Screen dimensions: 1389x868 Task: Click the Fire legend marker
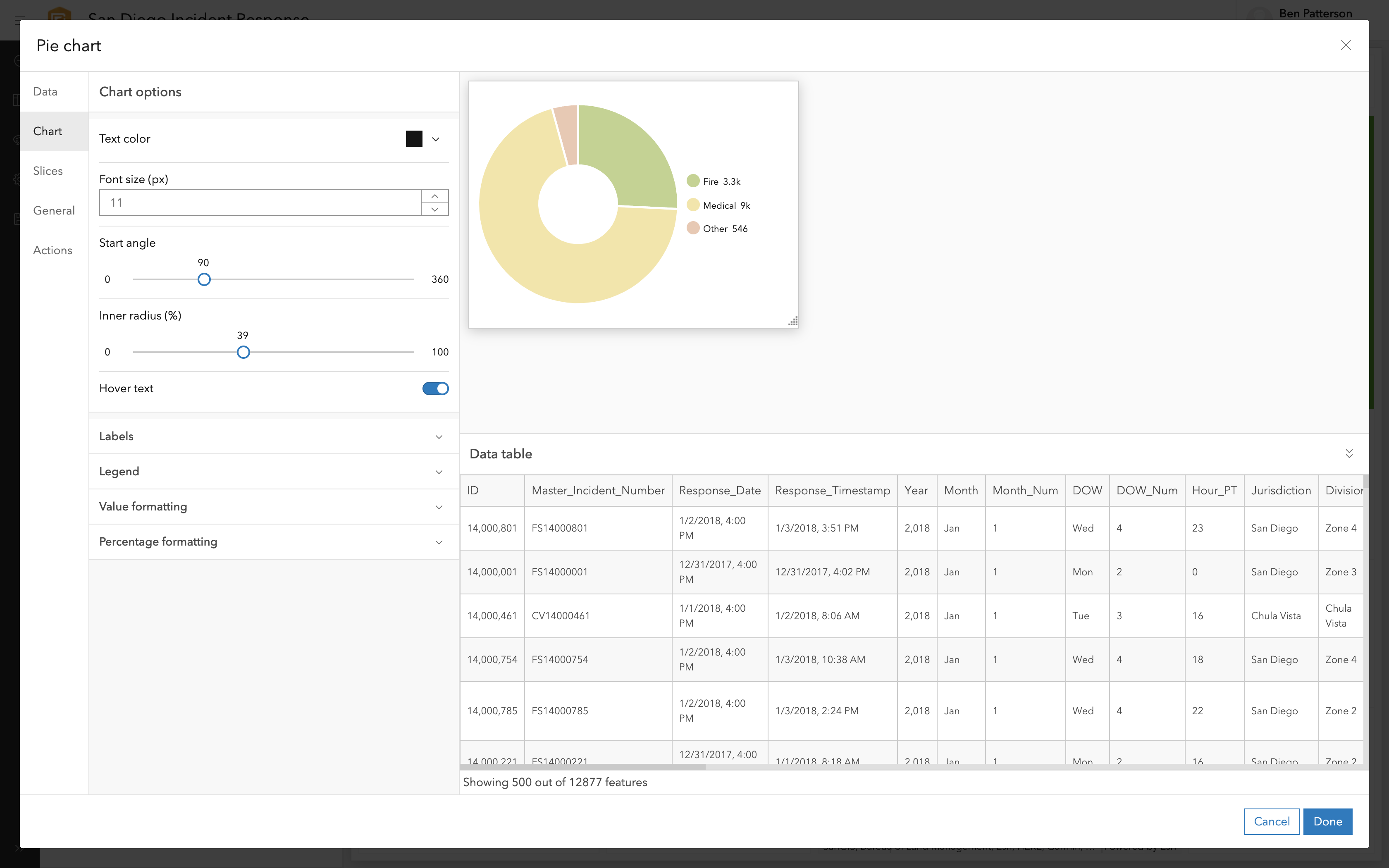[693, 181]
